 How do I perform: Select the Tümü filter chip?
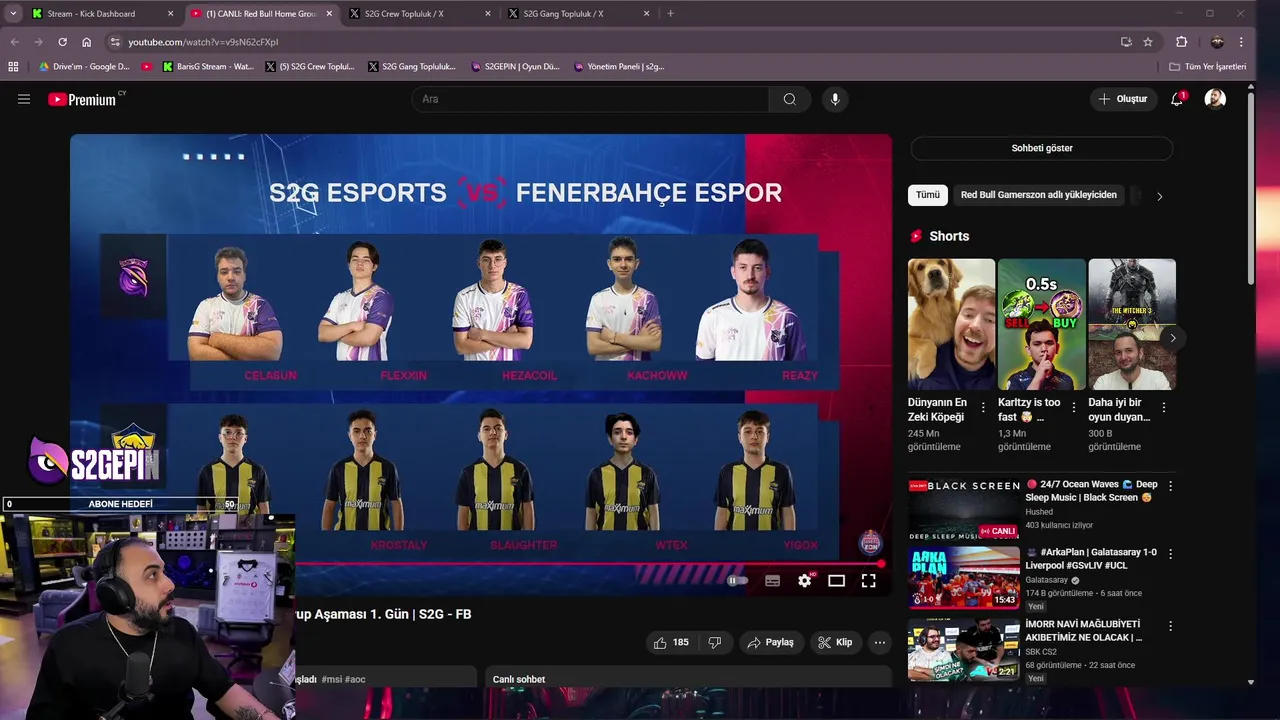[928, 195]
